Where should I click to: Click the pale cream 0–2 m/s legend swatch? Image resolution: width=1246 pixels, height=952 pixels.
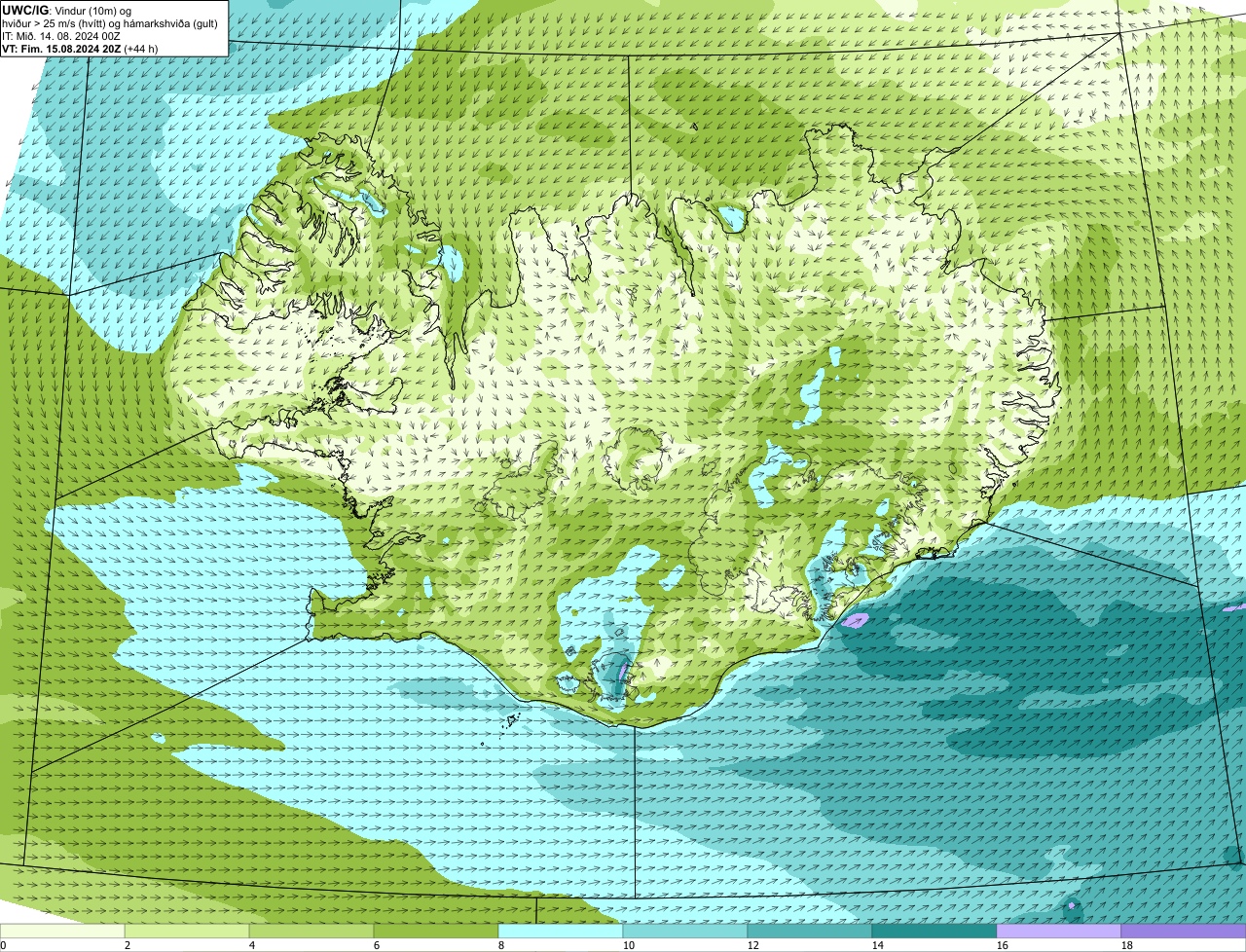(62, 931)
